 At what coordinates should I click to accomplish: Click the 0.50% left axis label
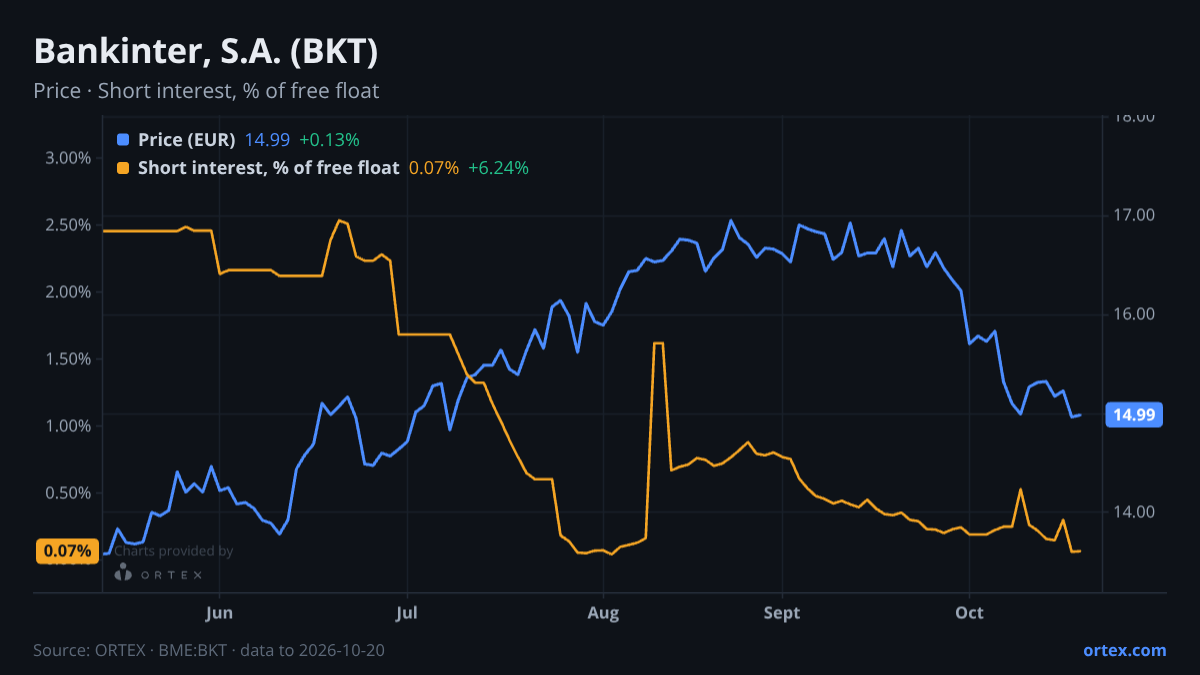68,493
